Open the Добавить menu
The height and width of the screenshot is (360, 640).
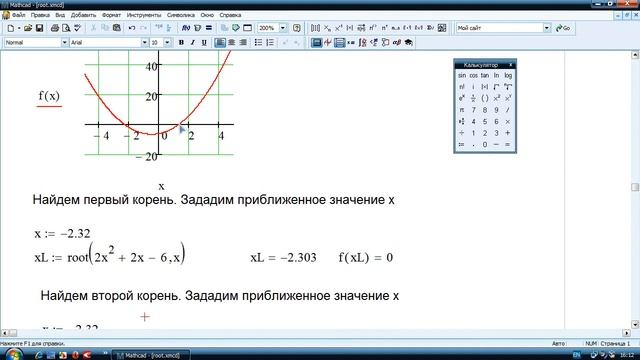coord(83,15)
